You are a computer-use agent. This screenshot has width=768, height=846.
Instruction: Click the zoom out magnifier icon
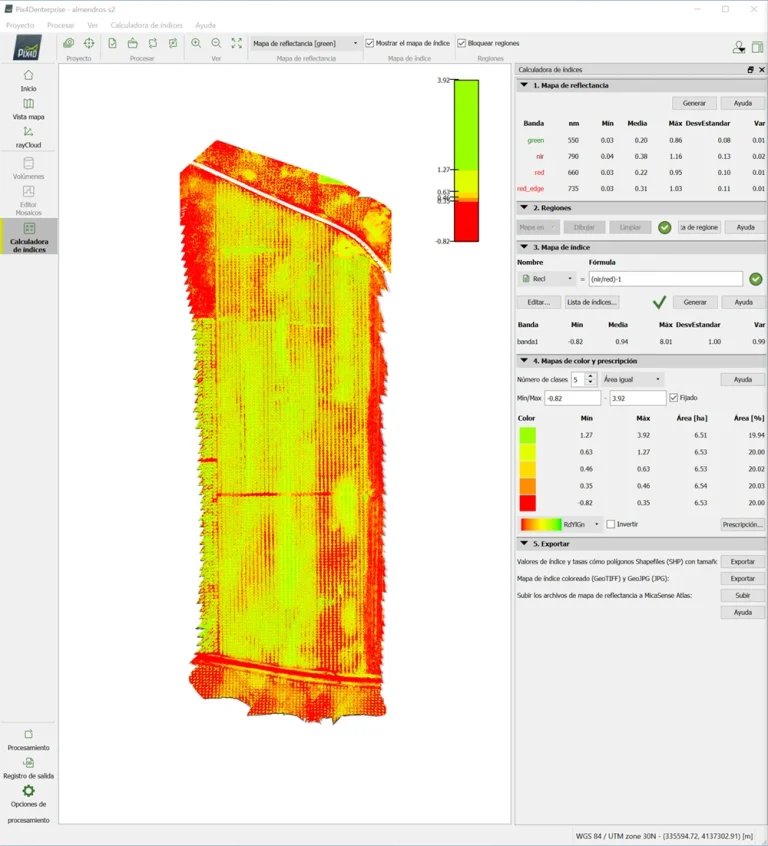coord(216,43)
